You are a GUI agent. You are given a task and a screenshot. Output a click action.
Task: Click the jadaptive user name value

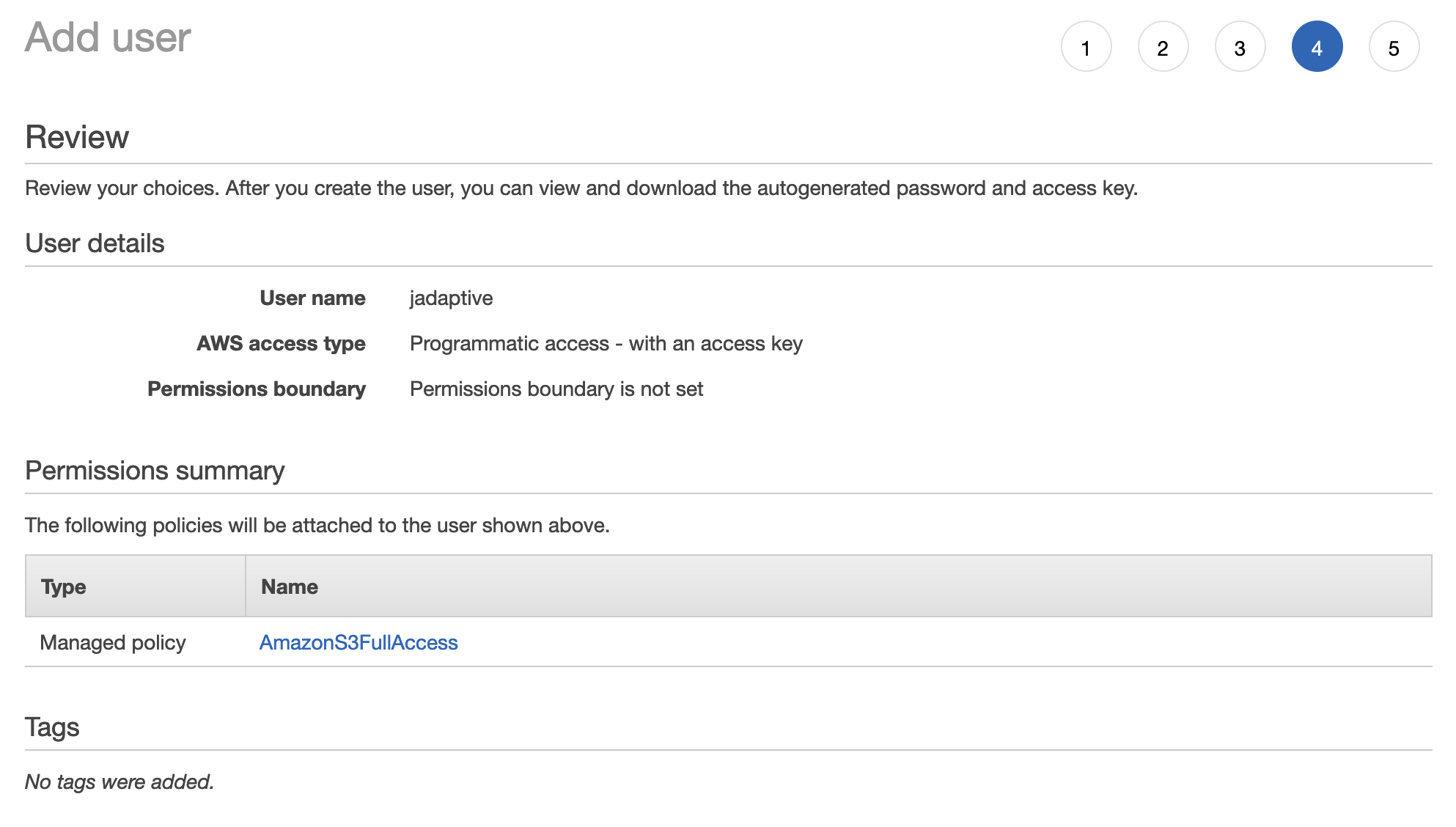click(x=451, y=298)
